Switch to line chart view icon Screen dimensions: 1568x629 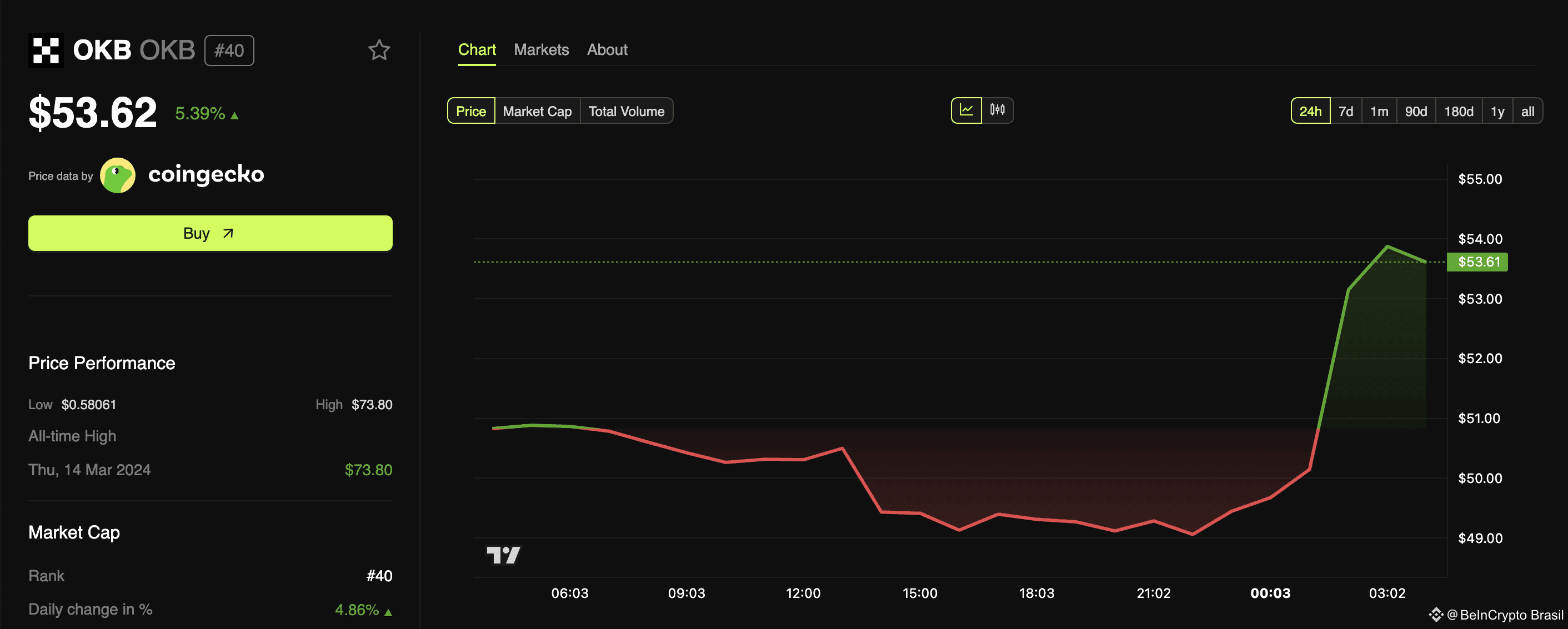[x=966, y=110]
